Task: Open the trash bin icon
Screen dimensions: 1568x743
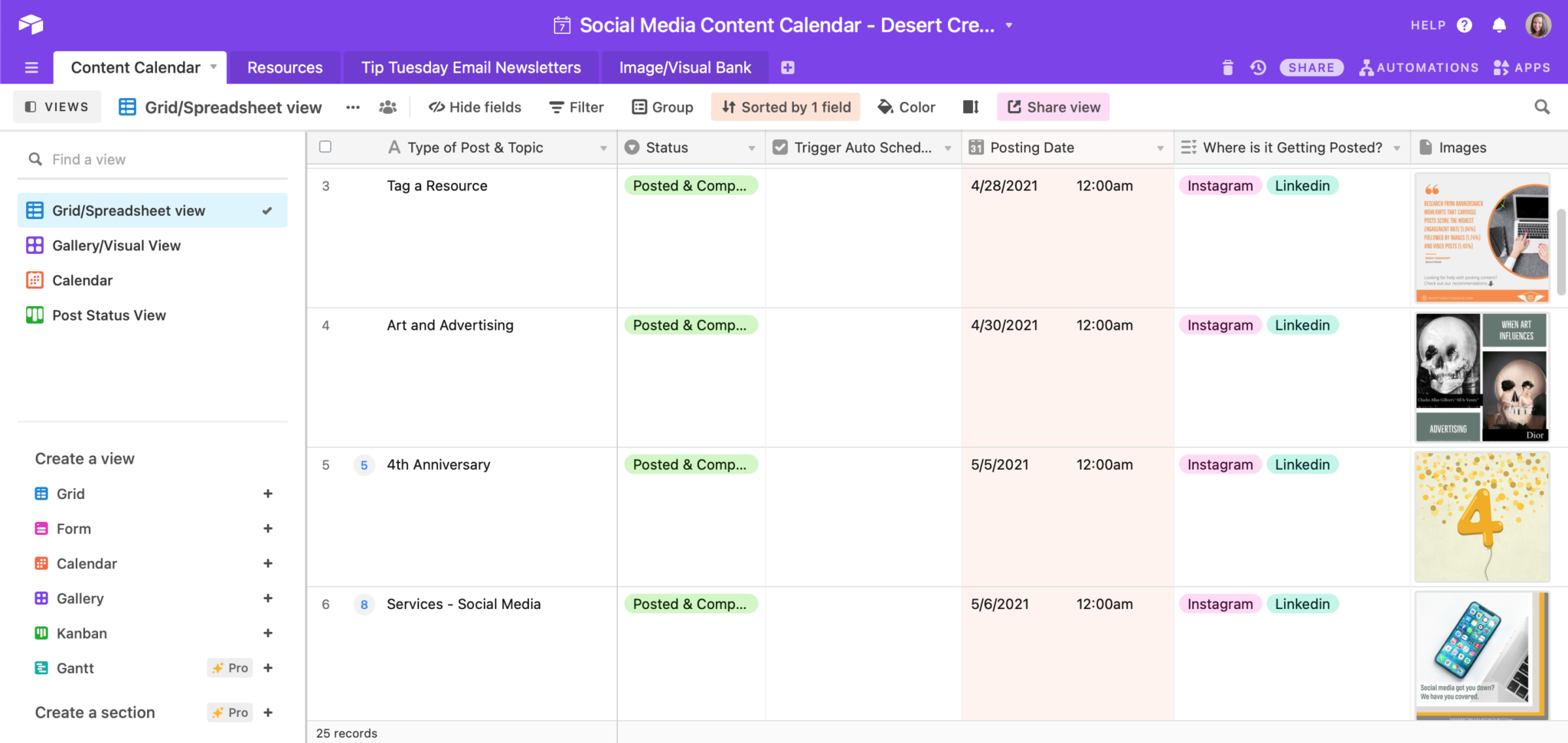Action: tap(1227, 67)
